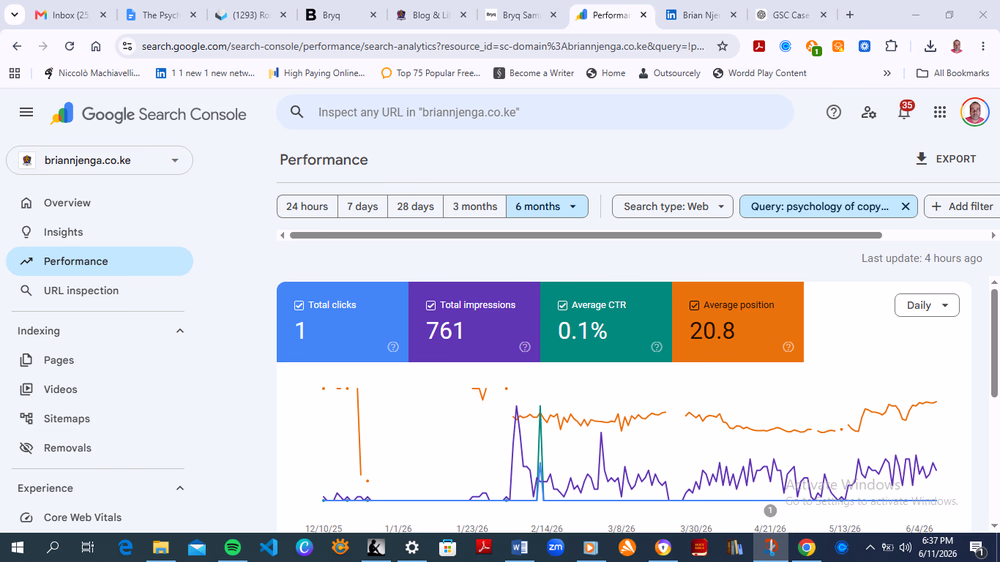The image size is (1000, 562).
Task: Switch to the GSC Case browser tab
Action: [x=791, y=15]
